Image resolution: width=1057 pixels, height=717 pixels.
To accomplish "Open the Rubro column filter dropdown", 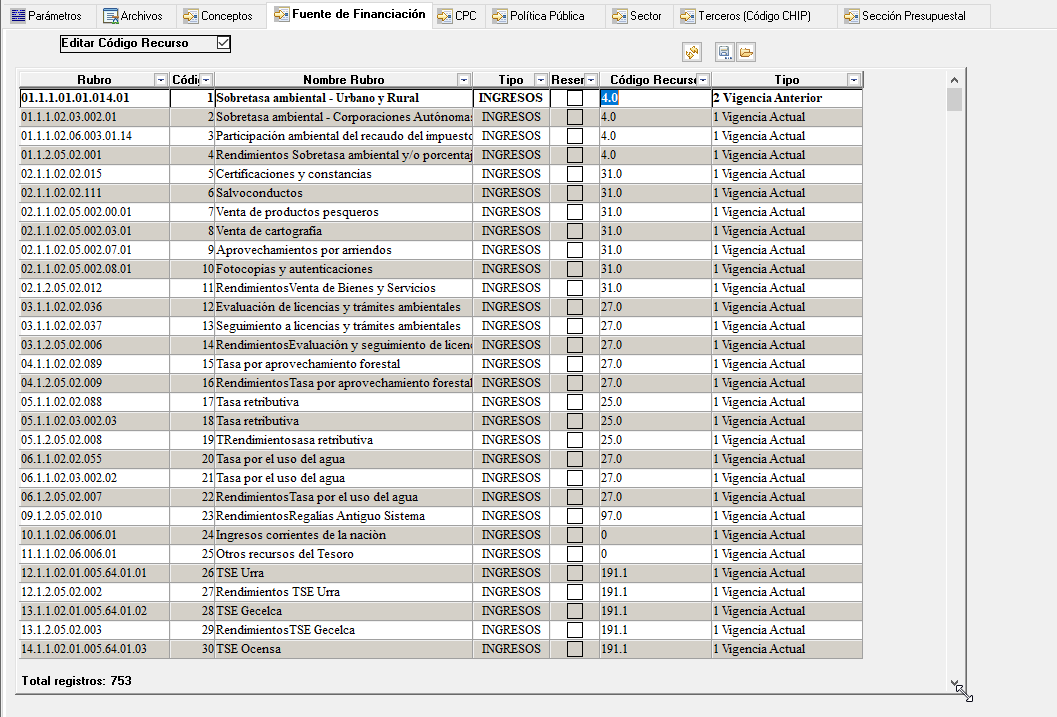I will tap(160, 80).
